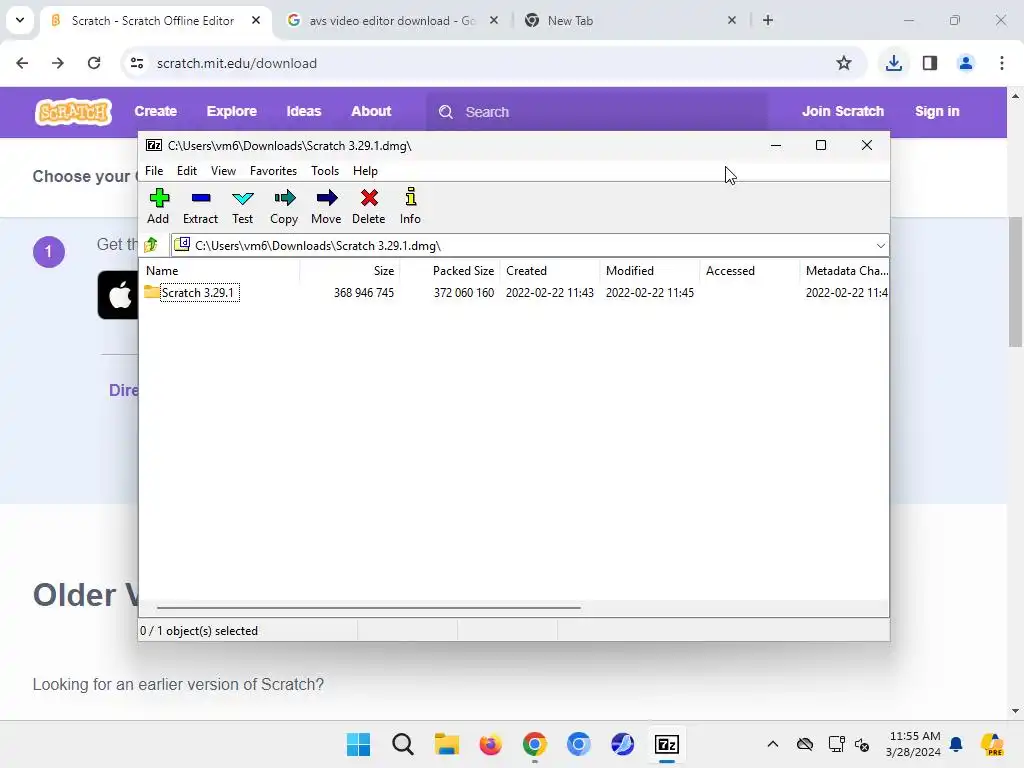This screenshot has width=1024, height=768.
Task: Close the New Tab browser tab
Action: pyautogui.click(x=731, y=21)
